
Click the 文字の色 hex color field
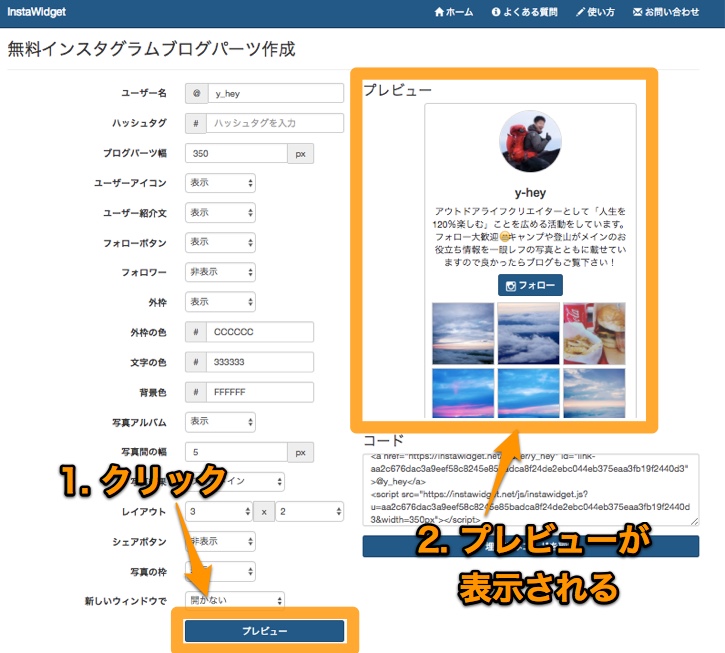pyautogui.click(x=260, y=362)
